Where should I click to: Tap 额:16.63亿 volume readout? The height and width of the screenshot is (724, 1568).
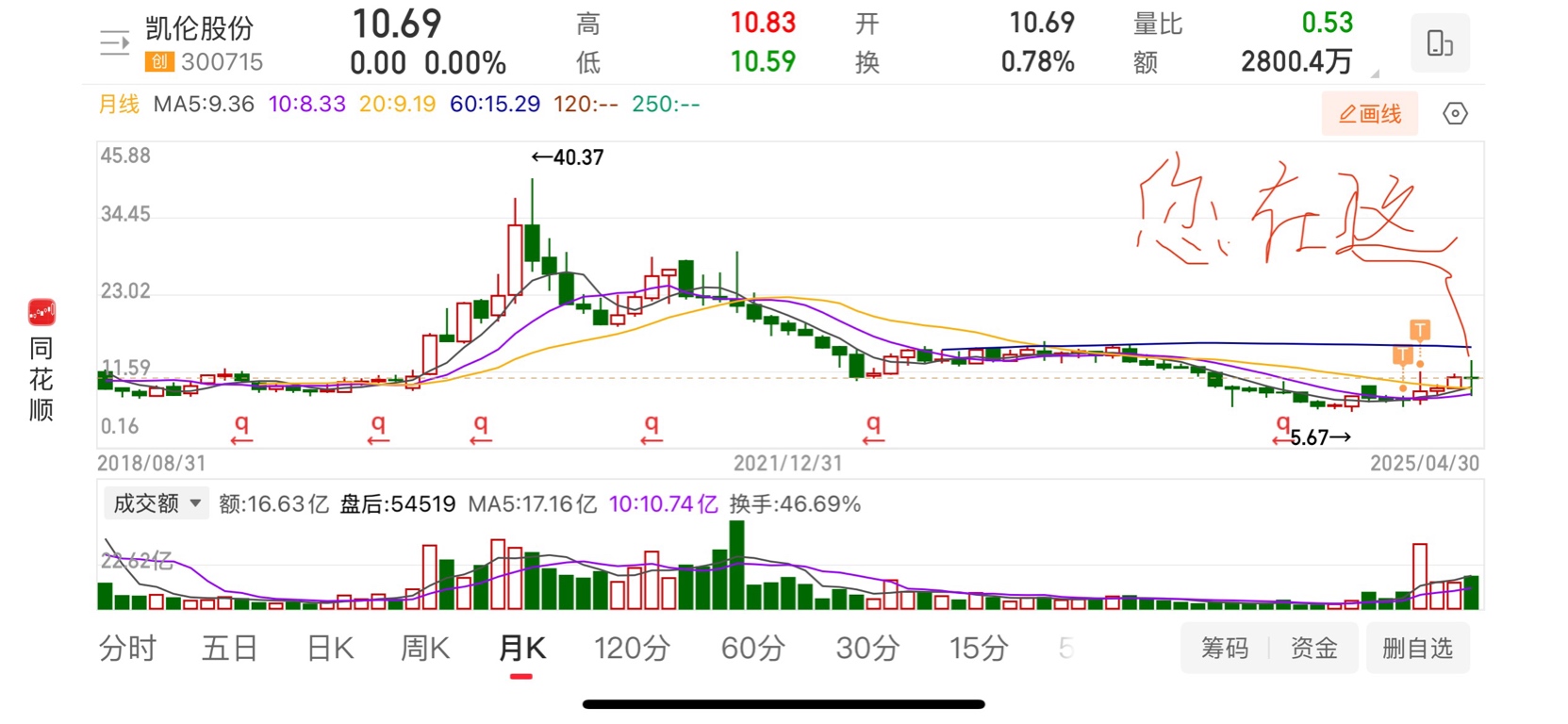coord(273,503)
